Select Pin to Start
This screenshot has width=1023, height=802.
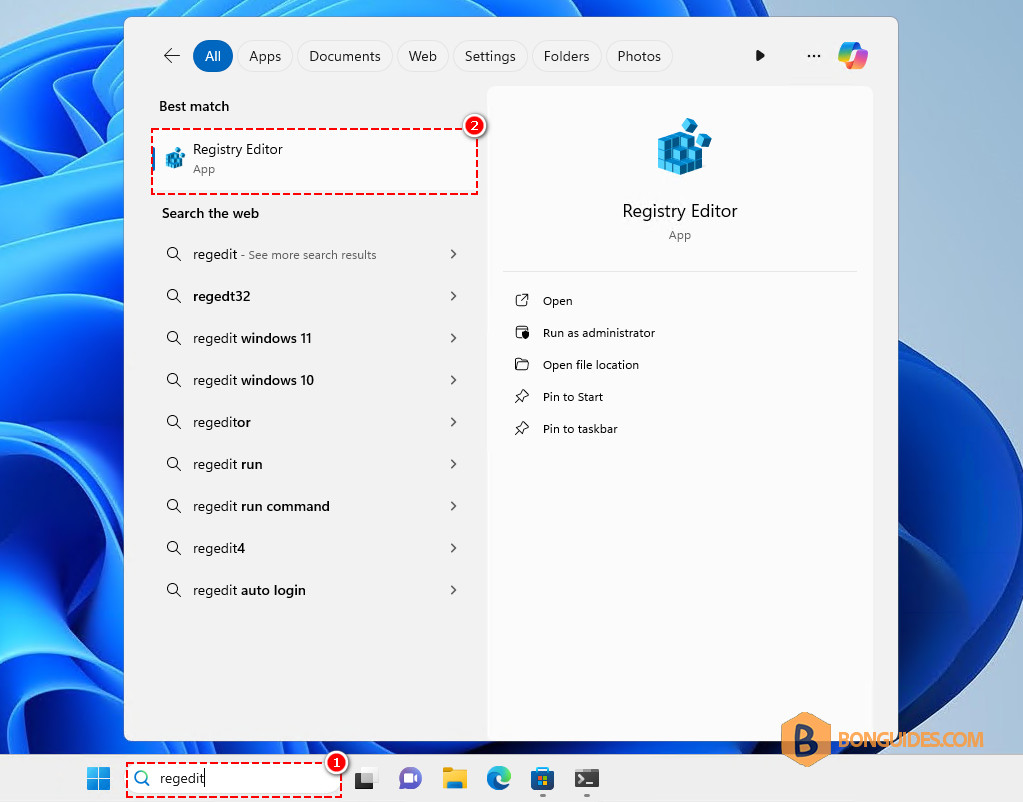pos(572,397)
